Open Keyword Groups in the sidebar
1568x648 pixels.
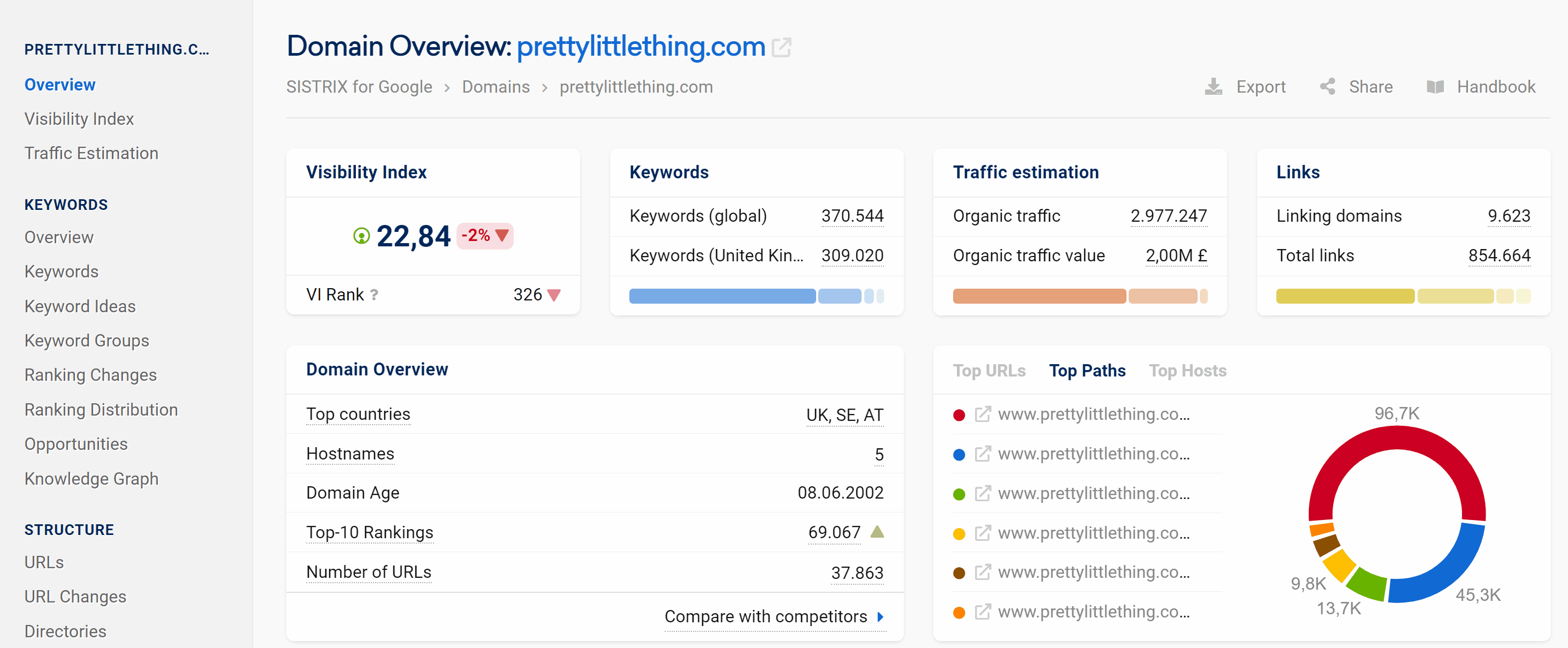[87, 341]
